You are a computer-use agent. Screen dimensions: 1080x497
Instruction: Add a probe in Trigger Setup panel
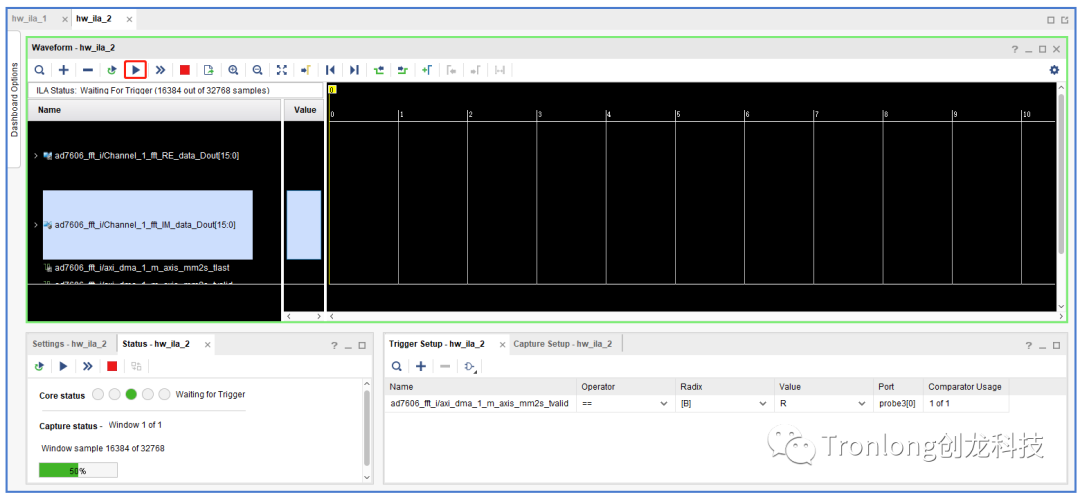pos(421,367)
